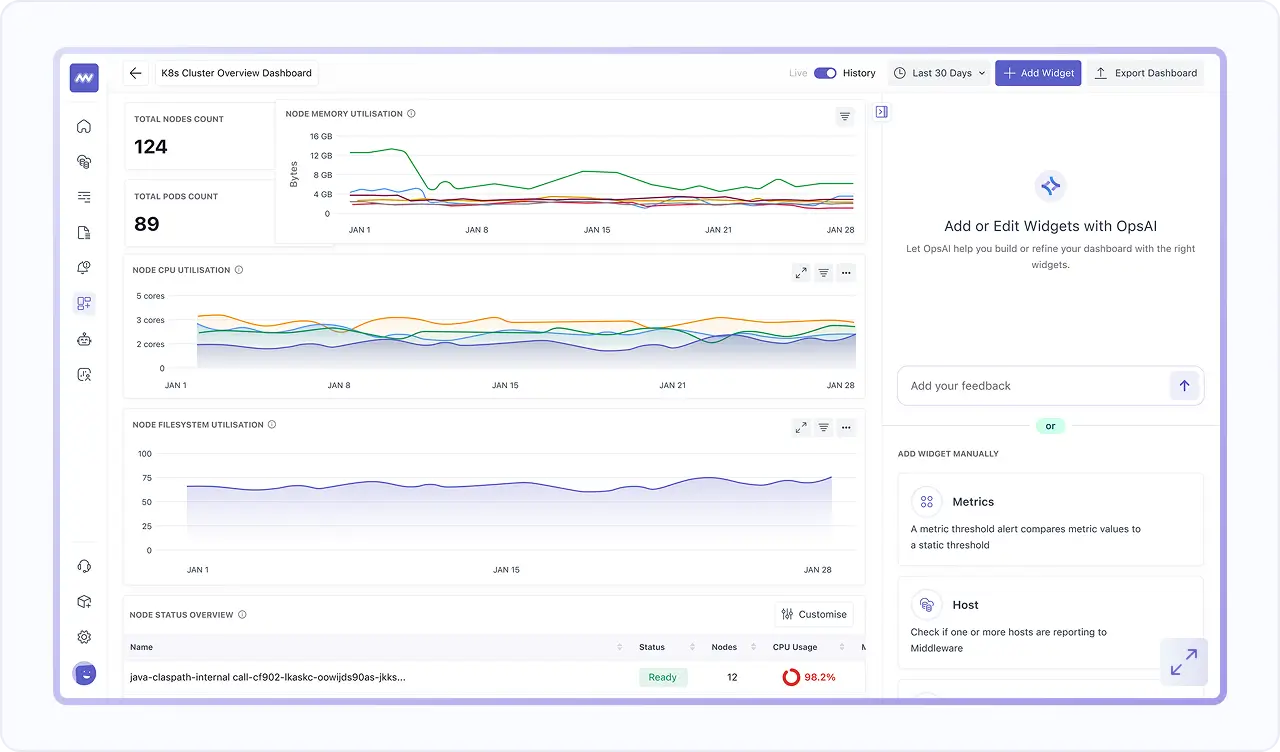Select the dashboards icon in sidebar
The height and width of the screenshot is (752, 1280).
click(84, 303)
